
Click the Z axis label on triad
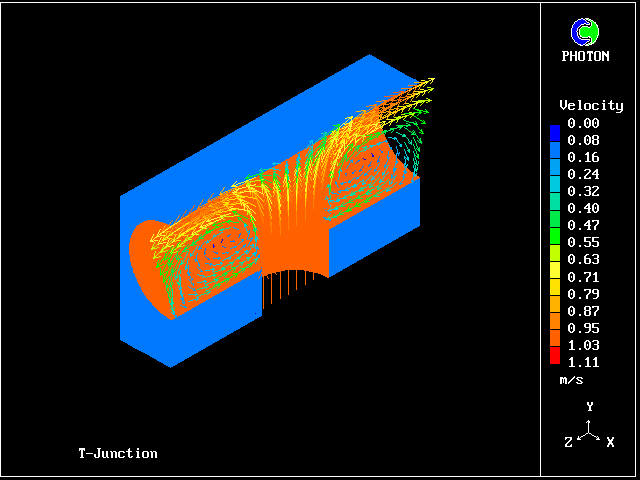569,441
